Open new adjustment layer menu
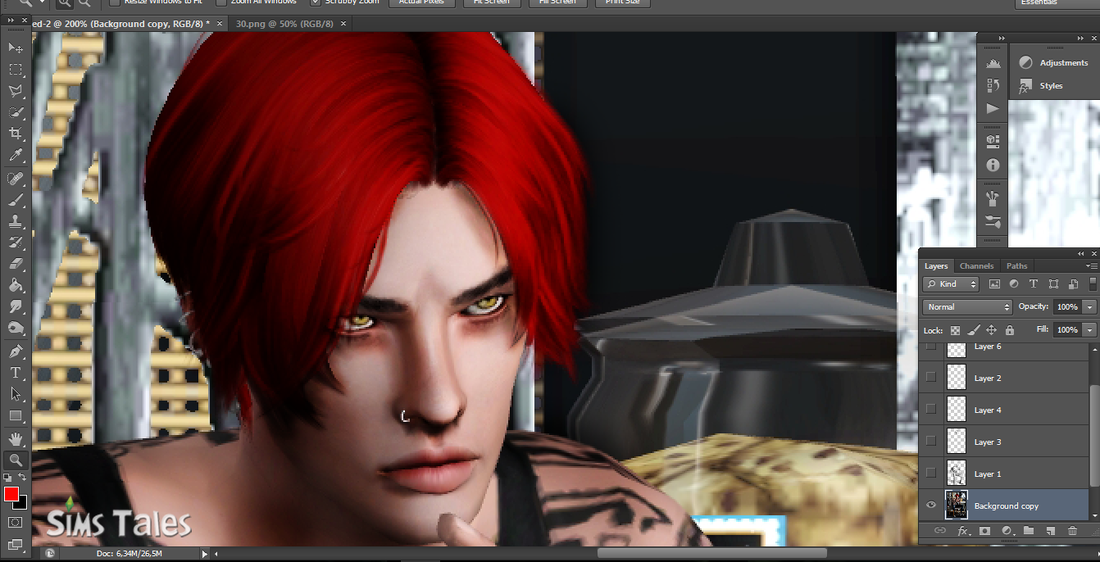The image size is (1100, 562). point(1007,531)
